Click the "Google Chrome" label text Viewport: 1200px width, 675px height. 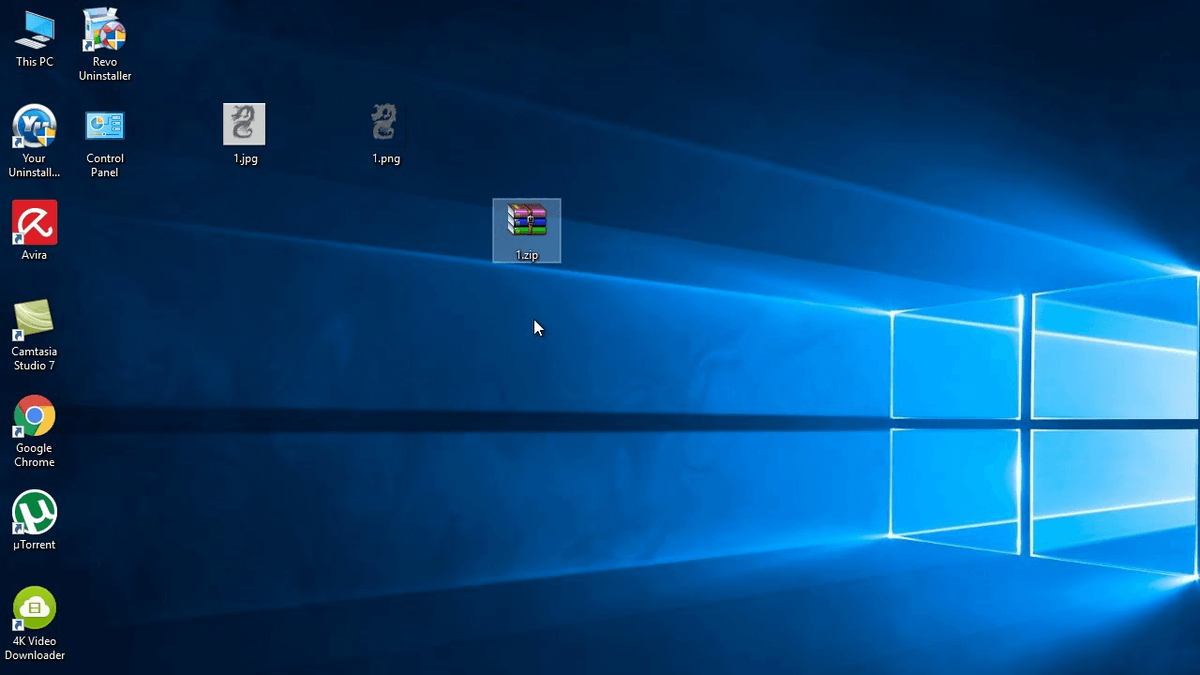click(34, 456)
